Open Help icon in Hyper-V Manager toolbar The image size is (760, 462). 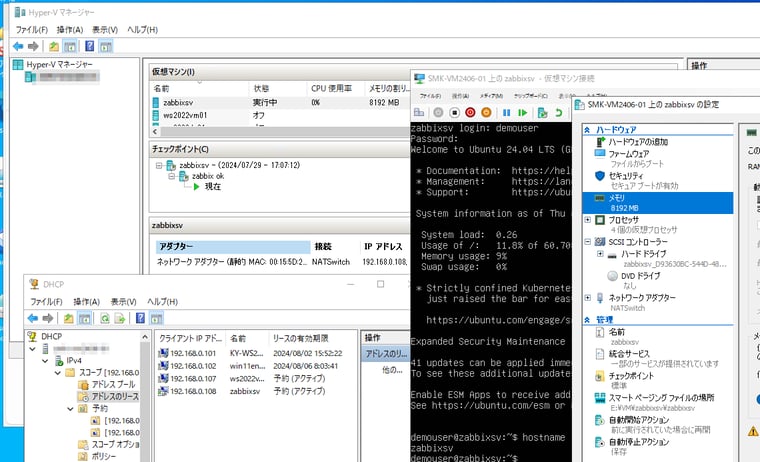[x=90, y=47]
